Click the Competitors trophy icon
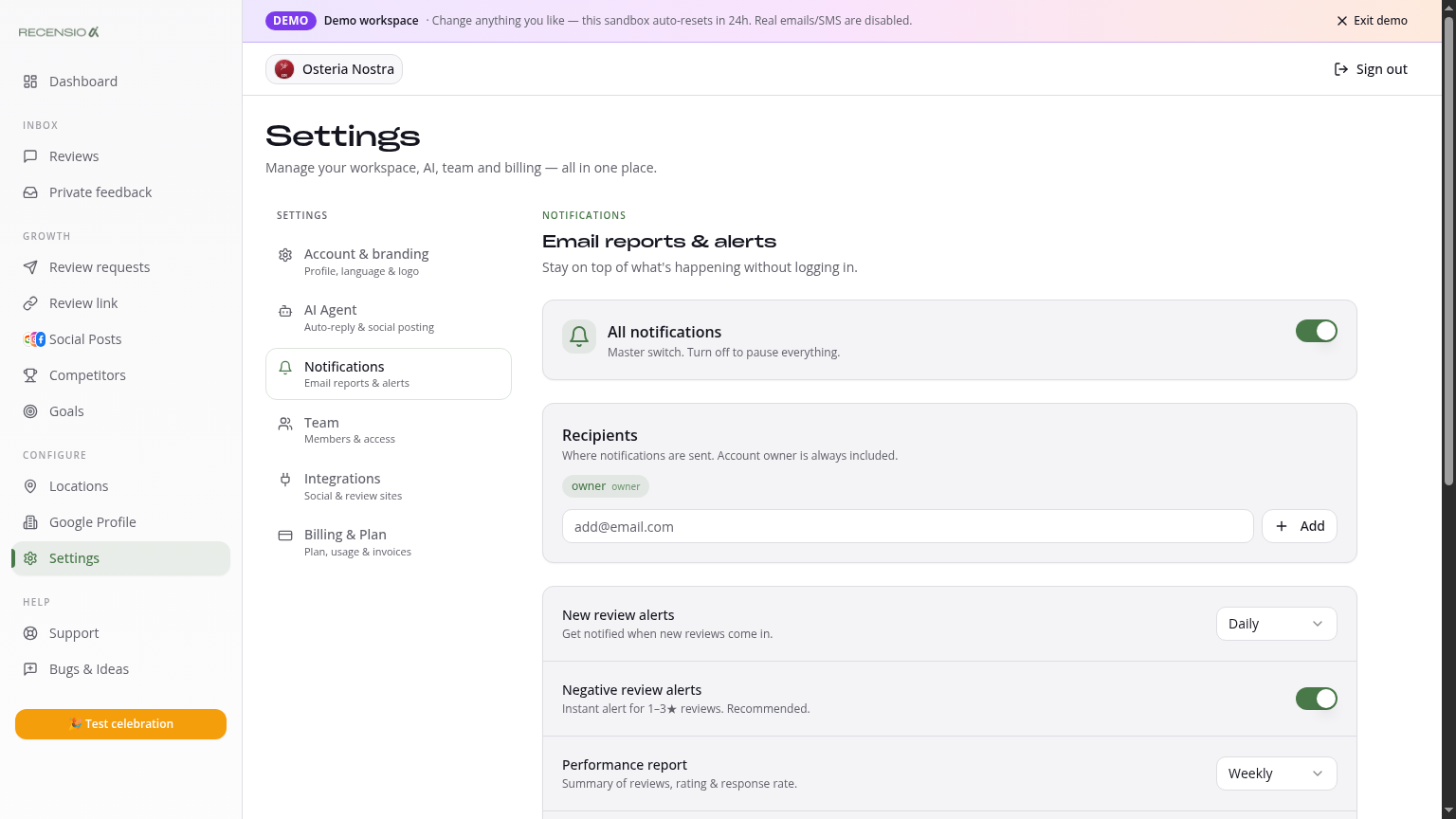Viewport: 1456px width, 819px height. (x=30, y=375)
